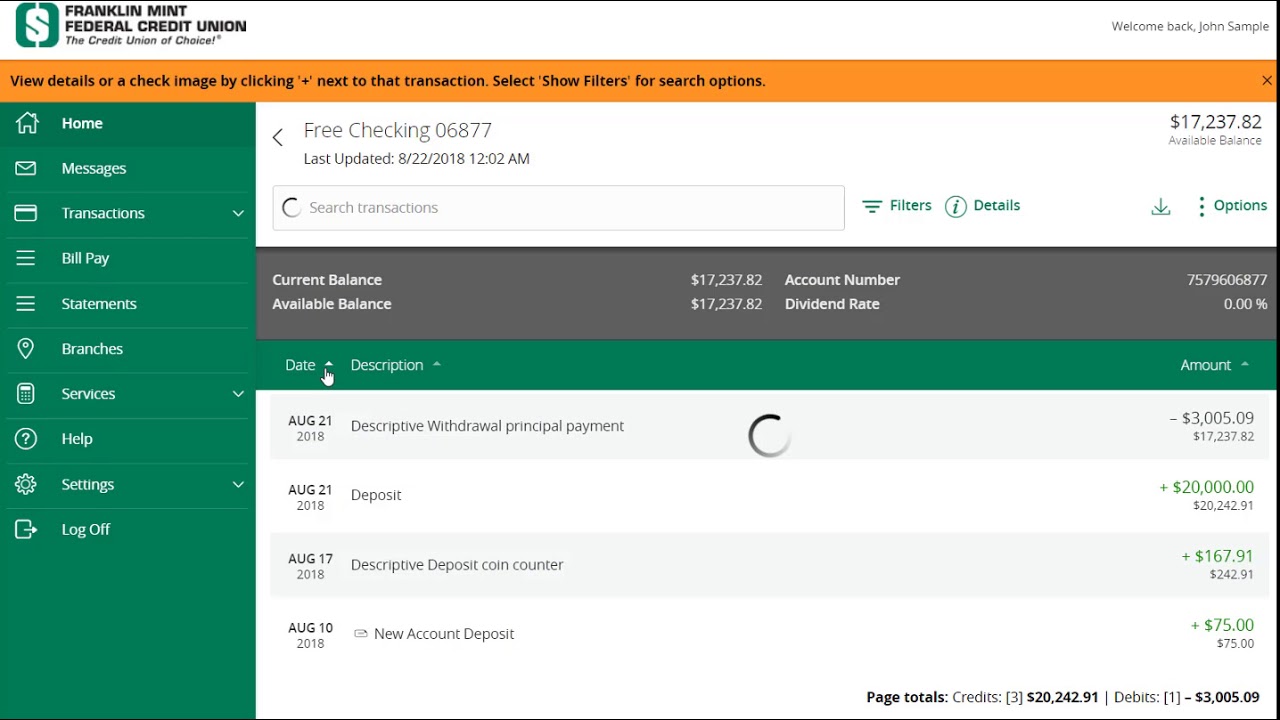1280x720 pixels.
Task: Open account Details
Action: tap(997, 205)
